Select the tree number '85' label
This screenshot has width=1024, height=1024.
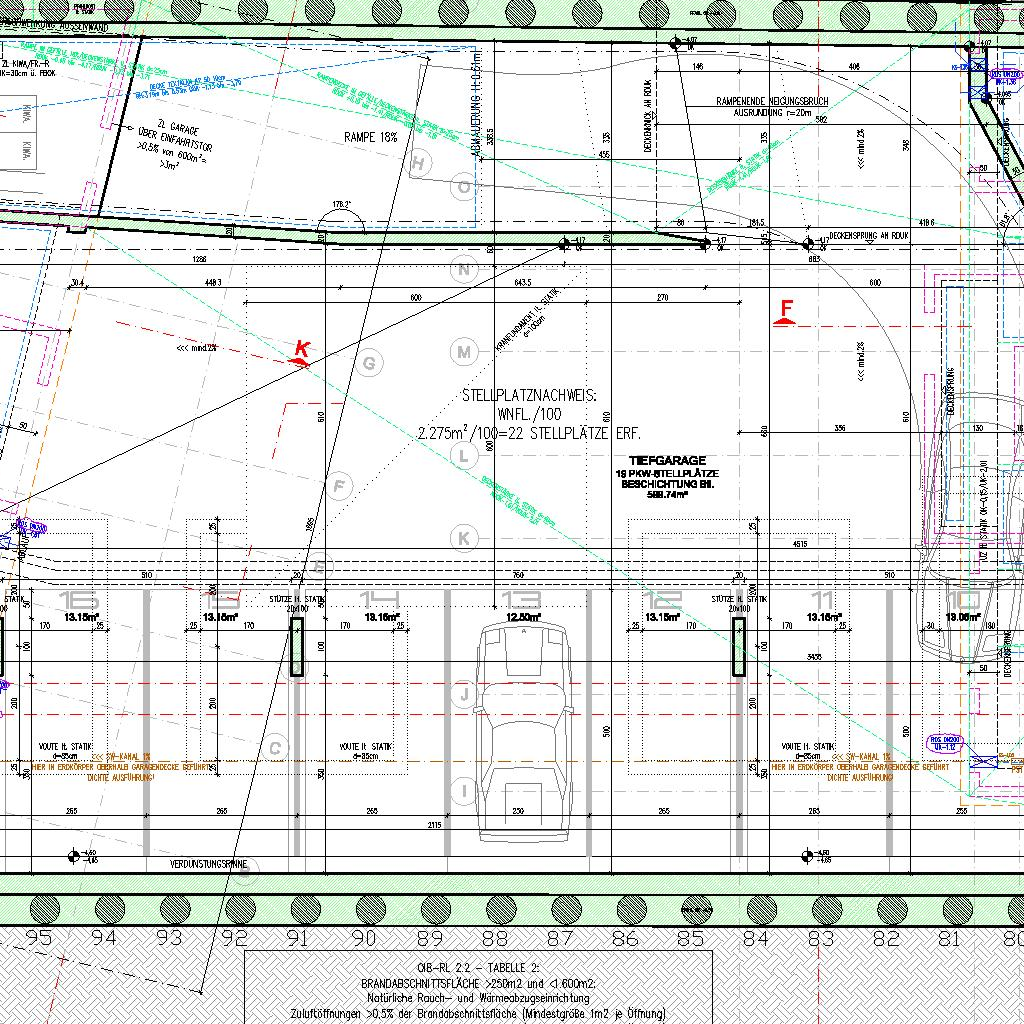pos(690,938)
